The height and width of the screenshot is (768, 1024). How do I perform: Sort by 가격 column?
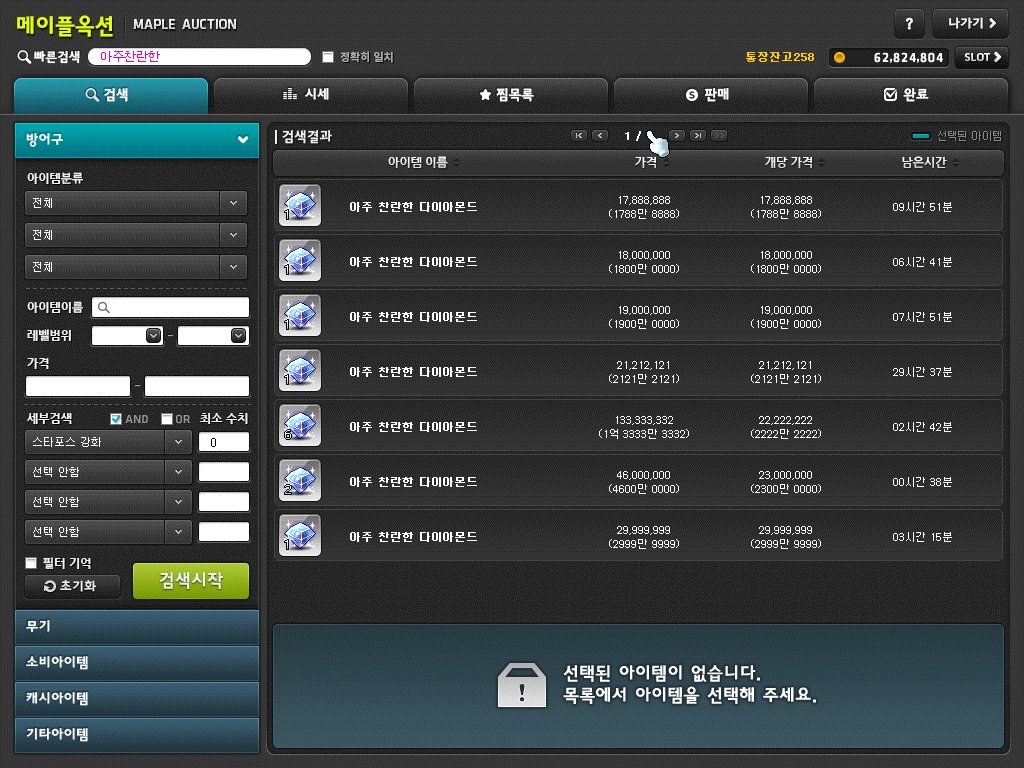pos(652,163)
